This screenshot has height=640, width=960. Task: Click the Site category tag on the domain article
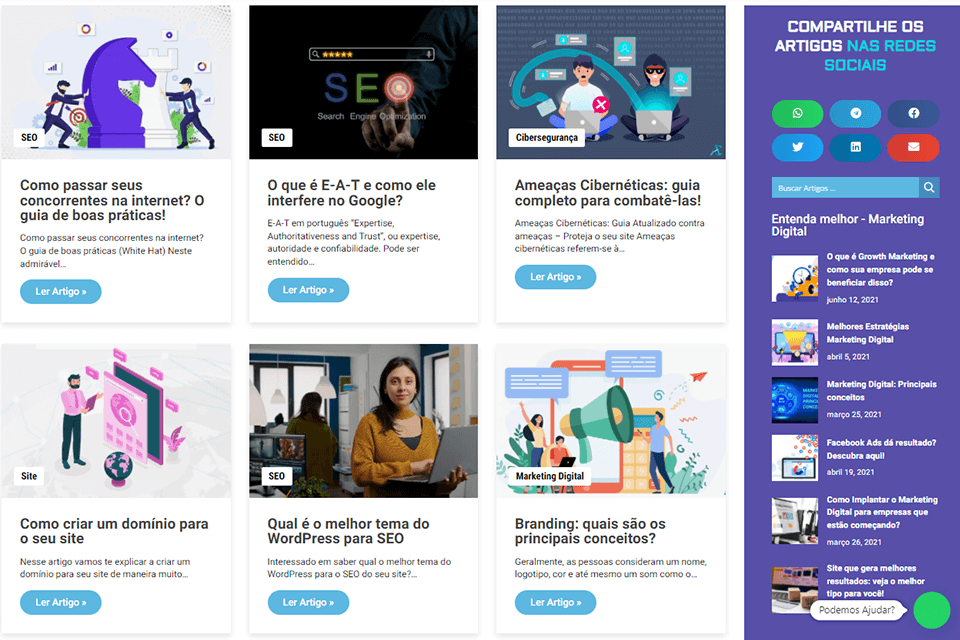pos(29,476)
